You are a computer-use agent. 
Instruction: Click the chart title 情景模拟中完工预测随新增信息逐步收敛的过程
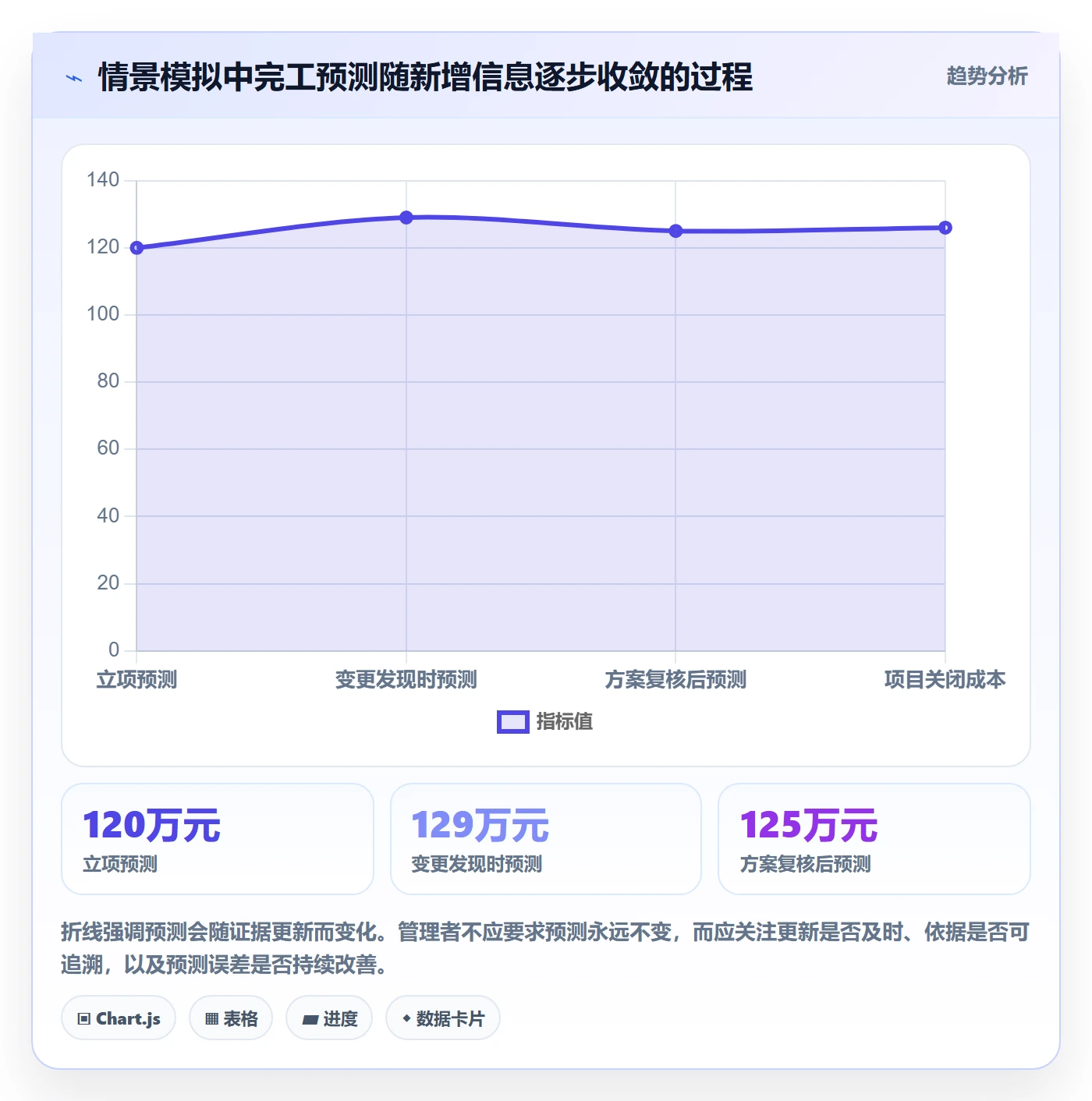pyautogui.click(x=426, y=77)
